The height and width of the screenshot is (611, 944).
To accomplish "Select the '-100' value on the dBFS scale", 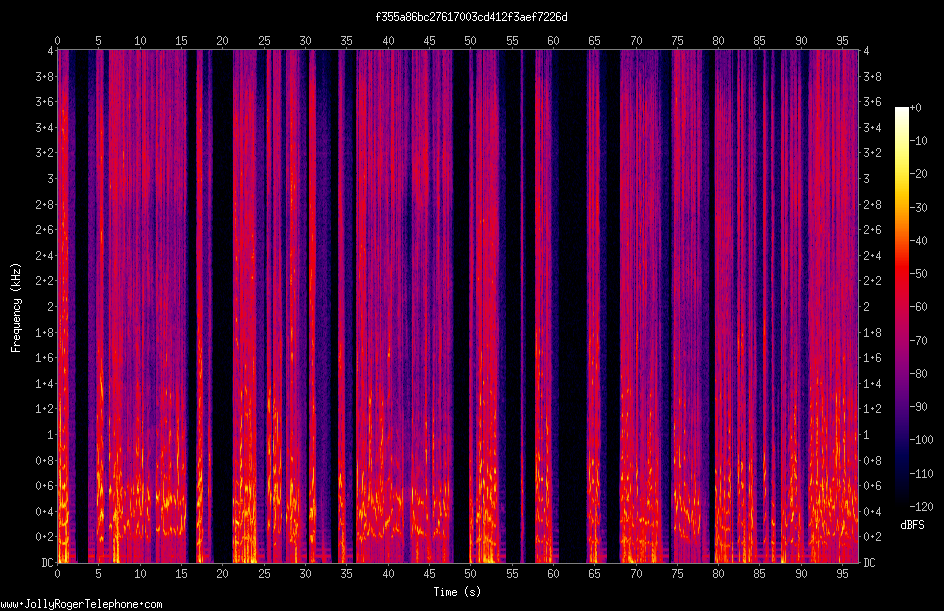I will [921, 440].
